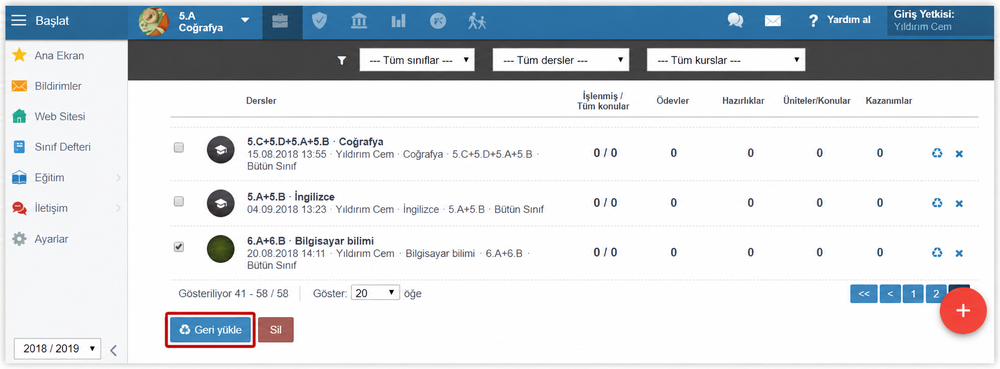Viewport: 1000px width, 369px height.
Task: Open the institution building icon
Action: (x=358, y=21)
